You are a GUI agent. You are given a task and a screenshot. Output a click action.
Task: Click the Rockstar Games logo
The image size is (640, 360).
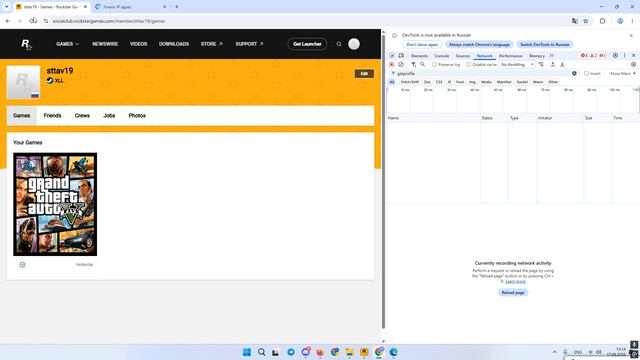pyautogui.click(x=26, y=44)
